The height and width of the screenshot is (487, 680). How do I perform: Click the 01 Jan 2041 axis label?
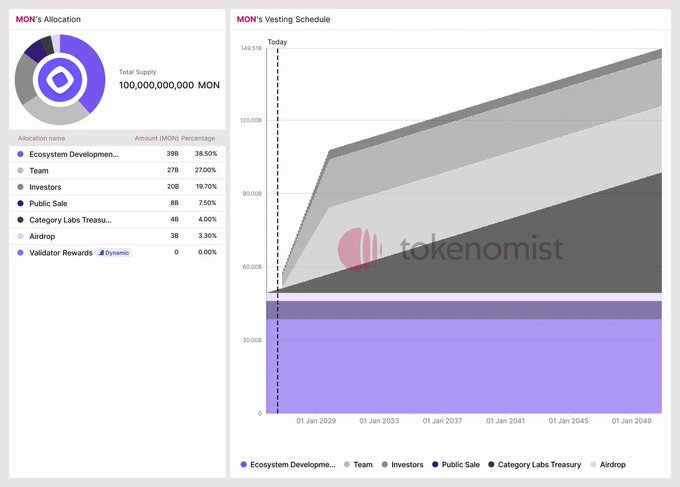[505, 421]
